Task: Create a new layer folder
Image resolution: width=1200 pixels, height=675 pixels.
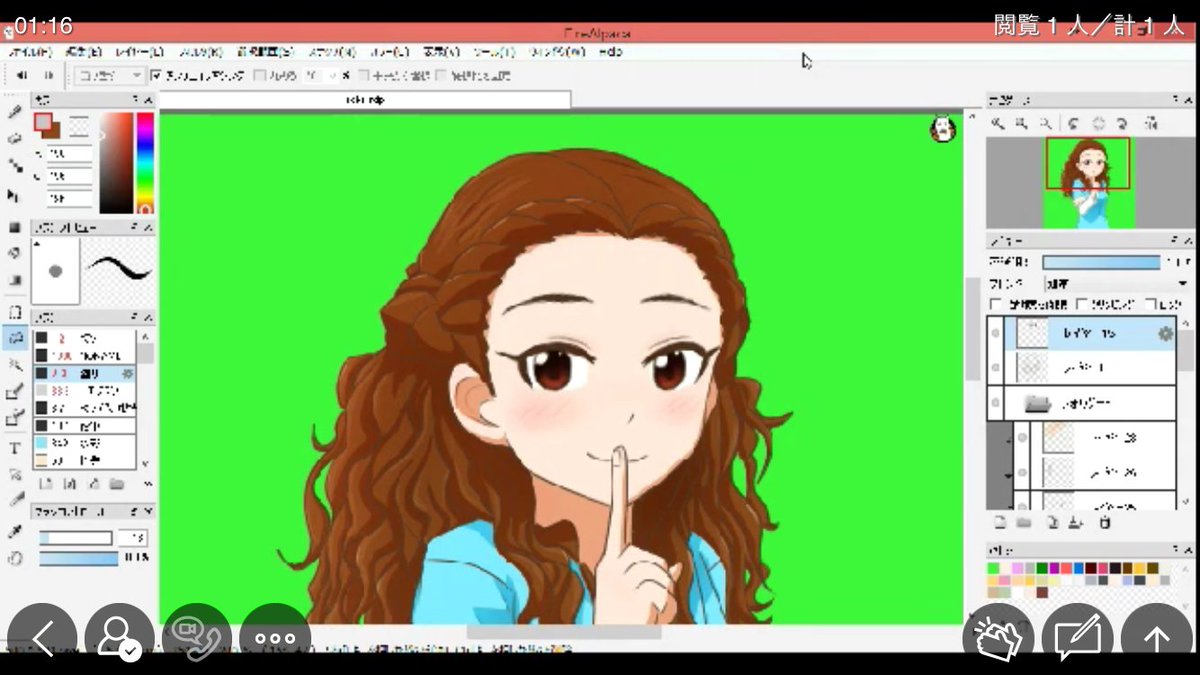Action: pyautogui.click(x=1024, y=523)
